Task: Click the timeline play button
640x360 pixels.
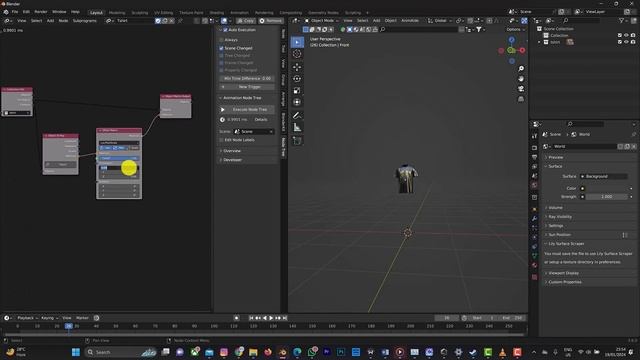Action: coord(271,318)
